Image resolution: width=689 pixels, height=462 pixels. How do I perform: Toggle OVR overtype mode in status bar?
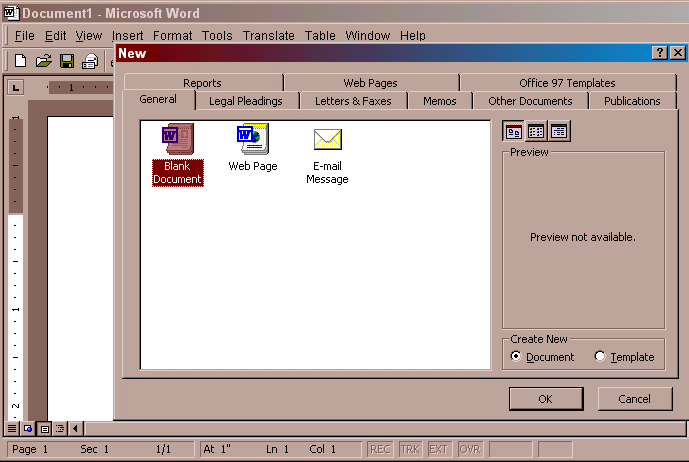tap(469, 450)
